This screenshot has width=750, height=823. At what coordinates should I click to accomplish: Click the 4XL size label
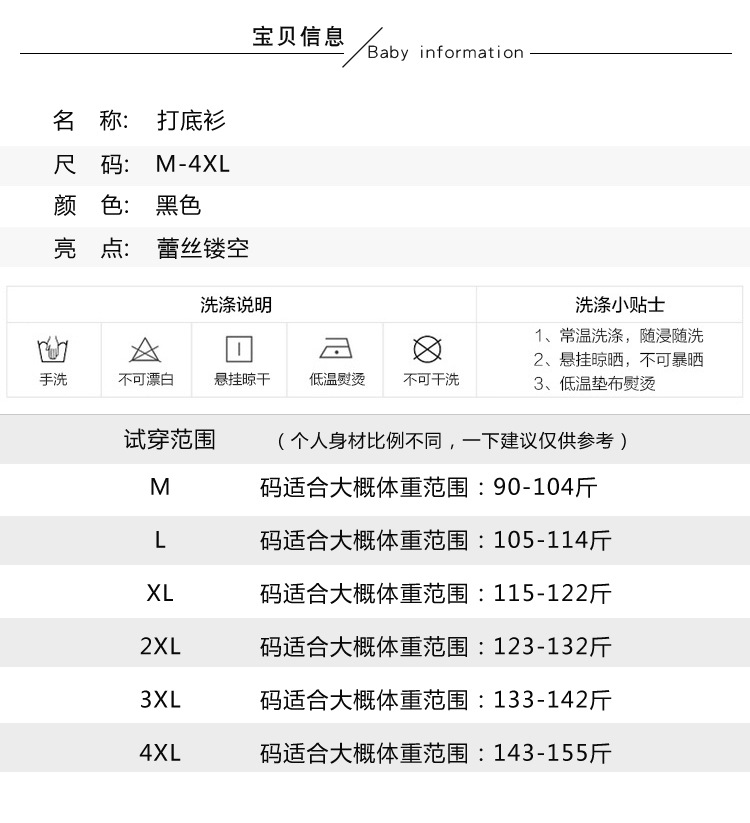tap(160, 753)
